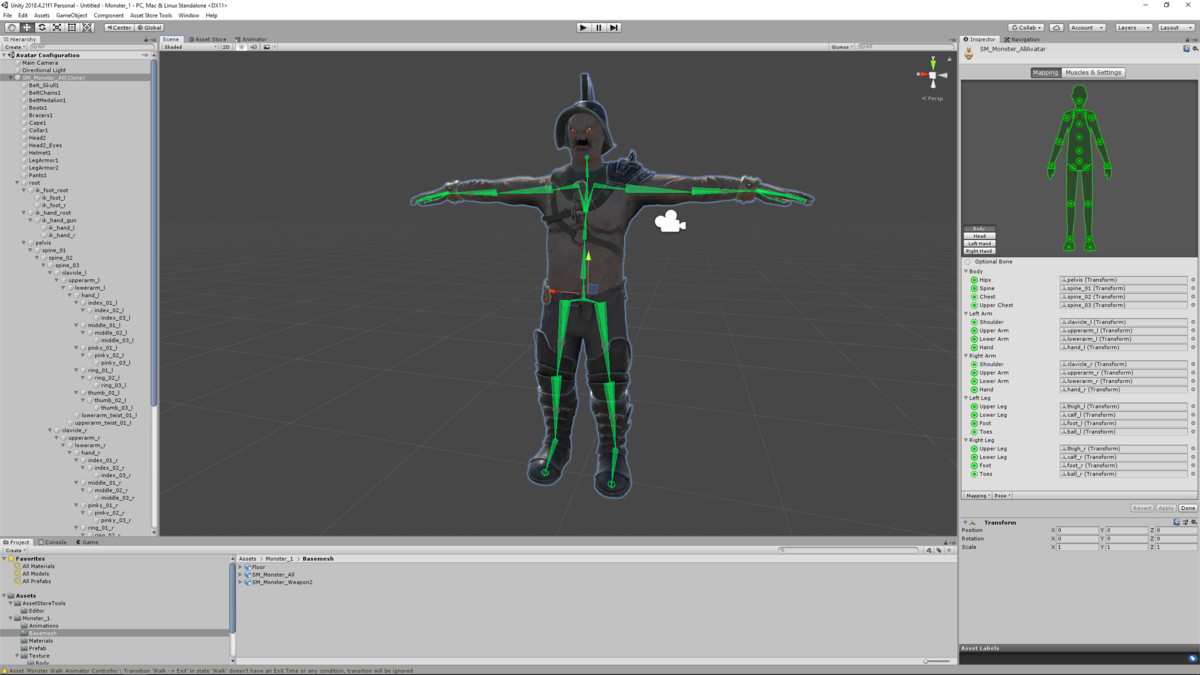Toggle the Global coordinate button
This screenshot has height=675, width=1200.
pos(149,27)
